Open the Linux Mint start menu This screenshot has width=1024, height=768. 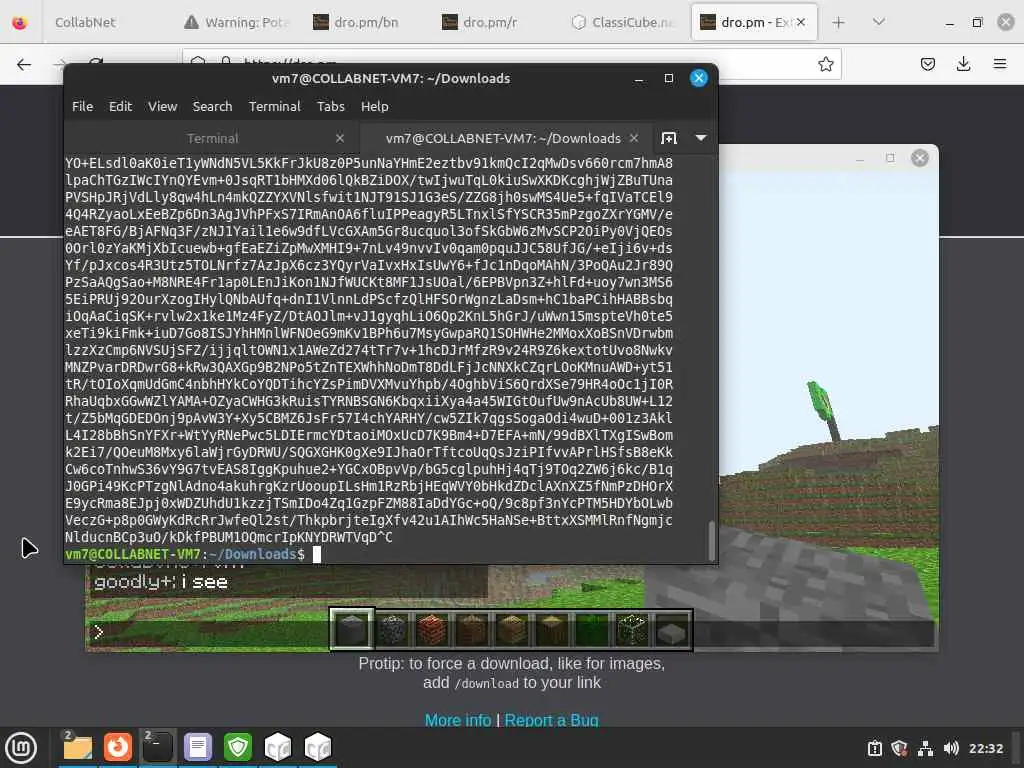pyautogui.click(x=21, y=747)
